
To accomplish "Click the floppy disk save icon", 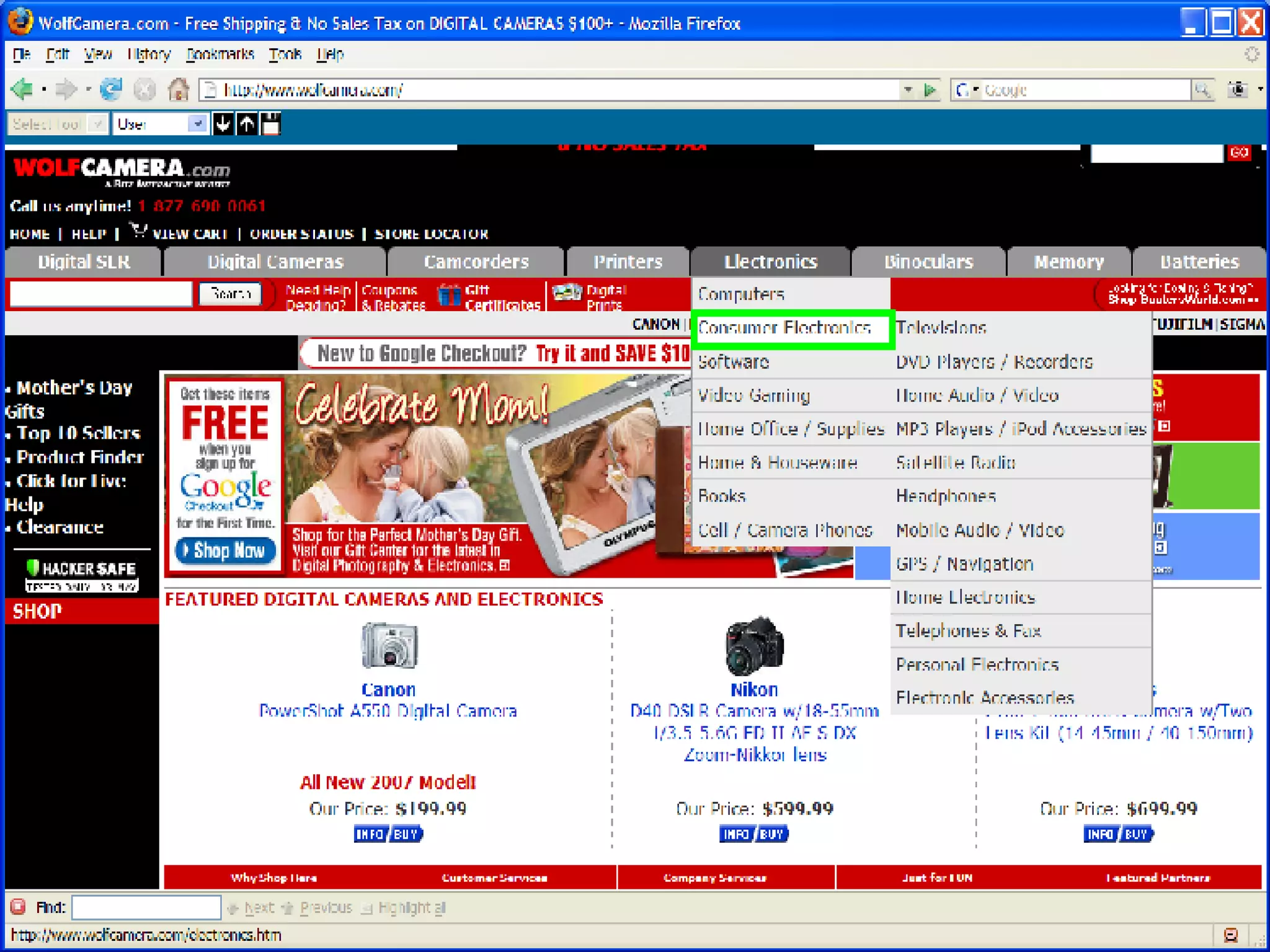I will (271, 124).
